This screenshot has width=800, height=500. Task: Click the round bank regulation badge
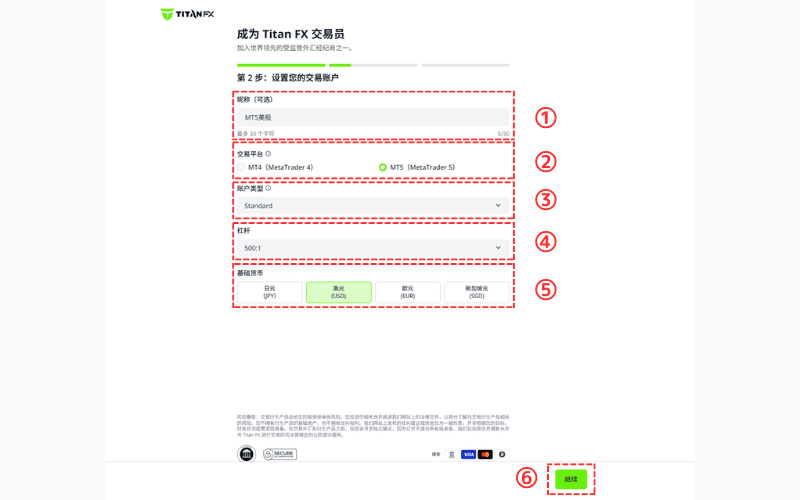coord(246,454)
